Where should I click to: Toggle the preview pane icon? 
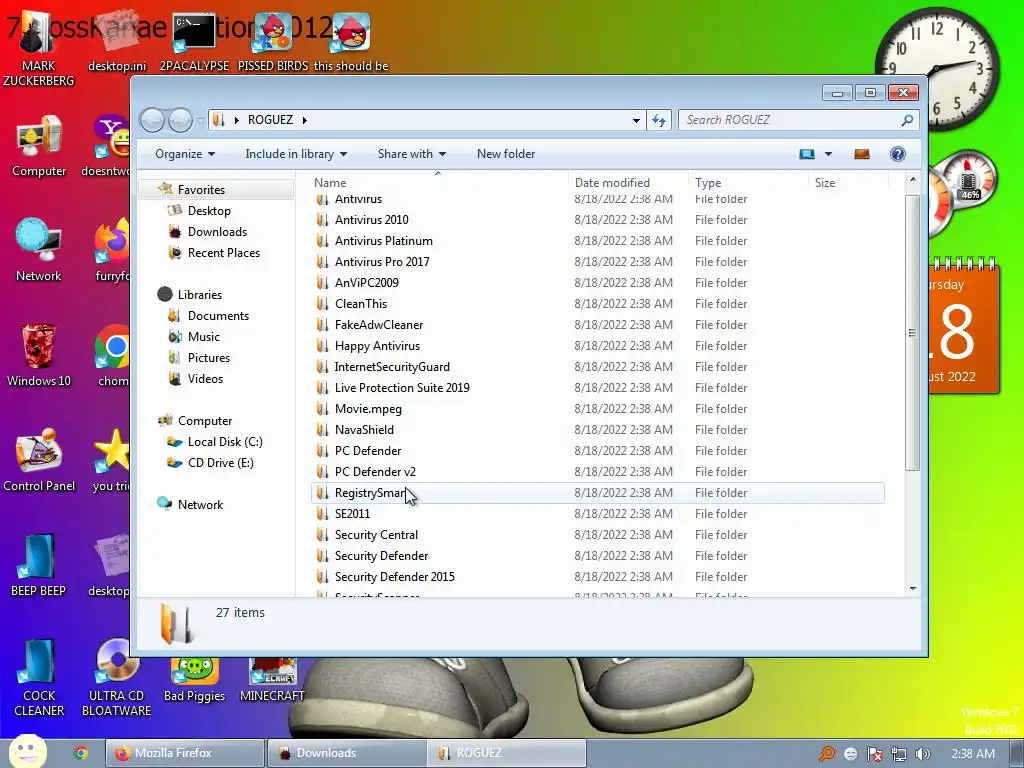click(861, 154)
